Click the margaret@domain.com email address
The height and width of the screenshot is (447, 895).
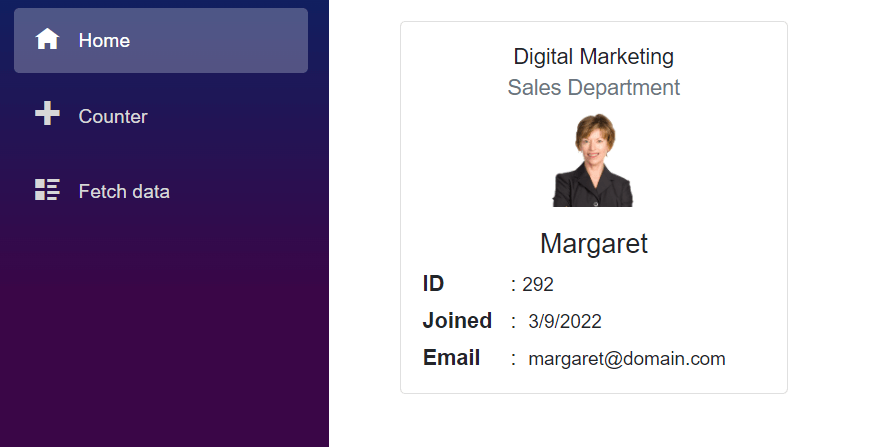(x=627, y=359)
